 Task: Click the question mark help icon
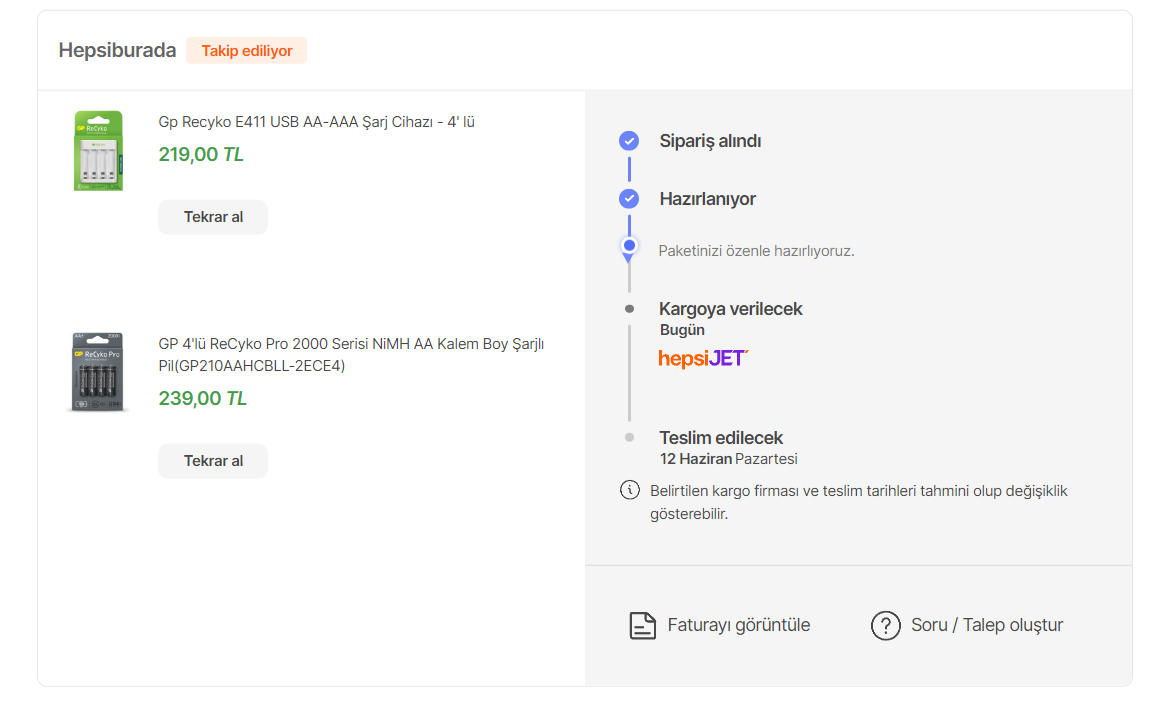(x=886, y=625)
